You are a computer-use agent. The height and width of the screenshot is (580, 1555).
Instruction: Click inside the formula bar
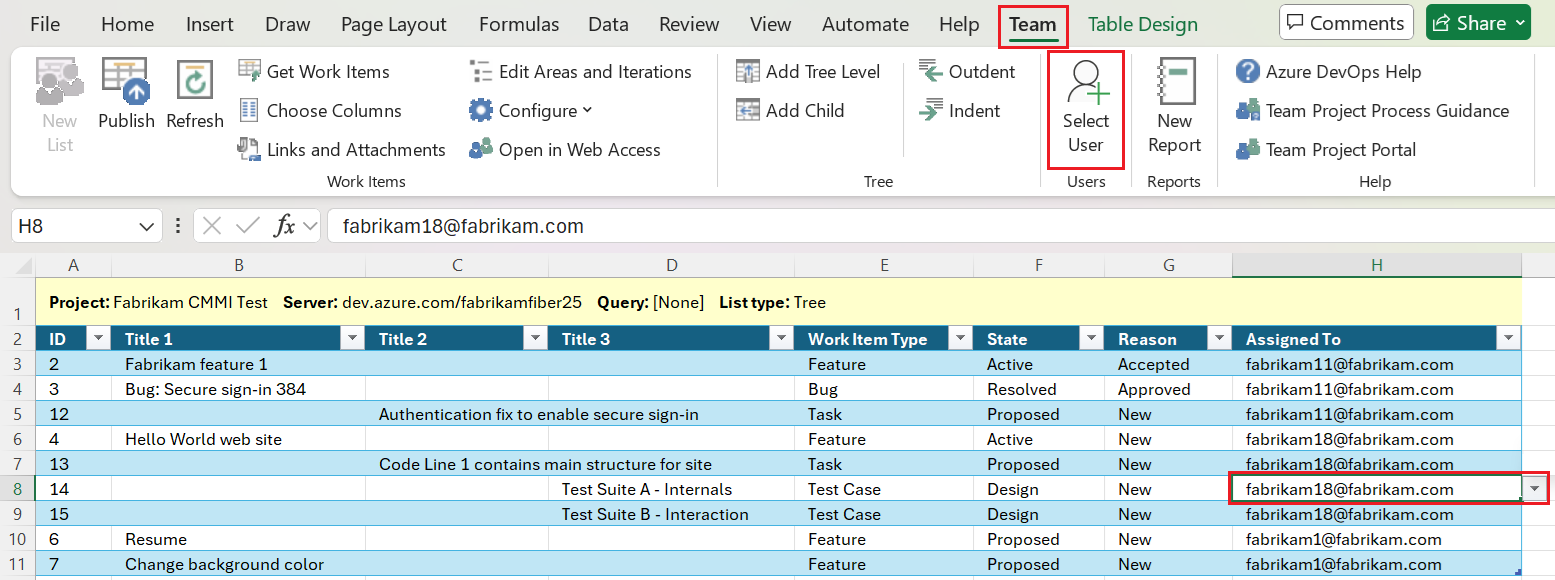[700, 225]
